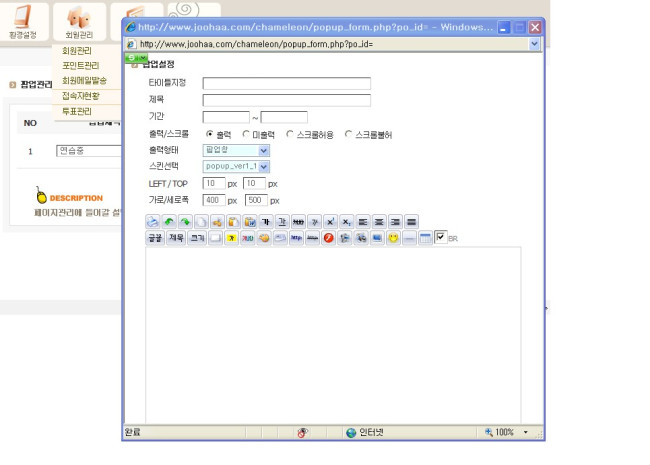The height and width of the screenshot is (465, 650).
Task: Center align text in editor
Action: click(x=379, y=222)
